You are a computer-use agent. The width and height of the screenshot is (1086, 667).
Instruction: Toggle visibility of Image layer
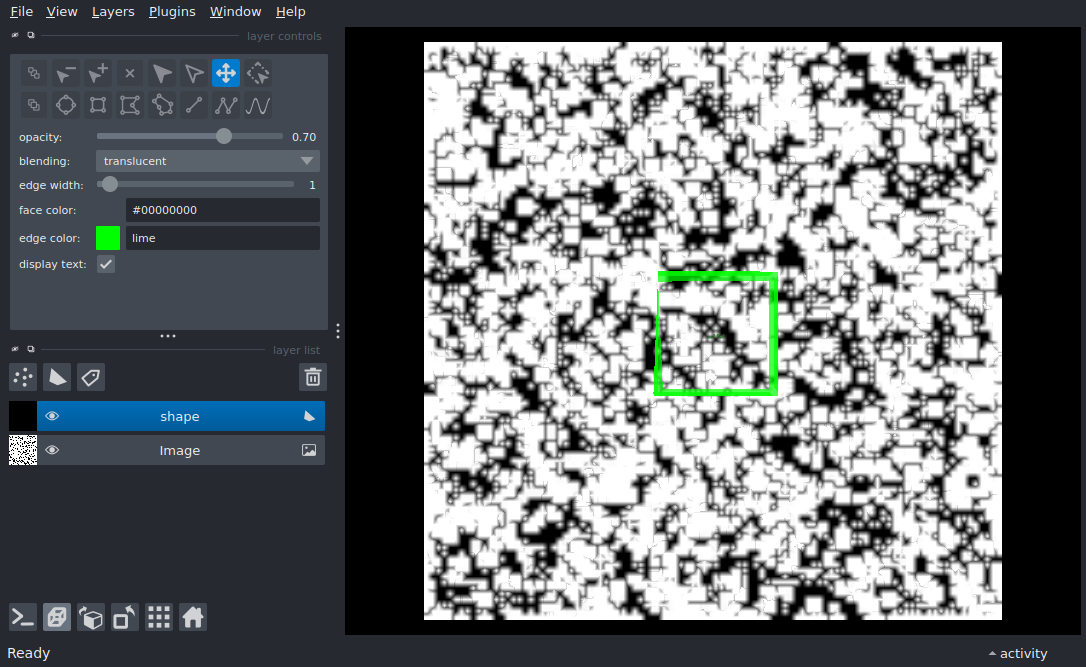tap(52, 450)
